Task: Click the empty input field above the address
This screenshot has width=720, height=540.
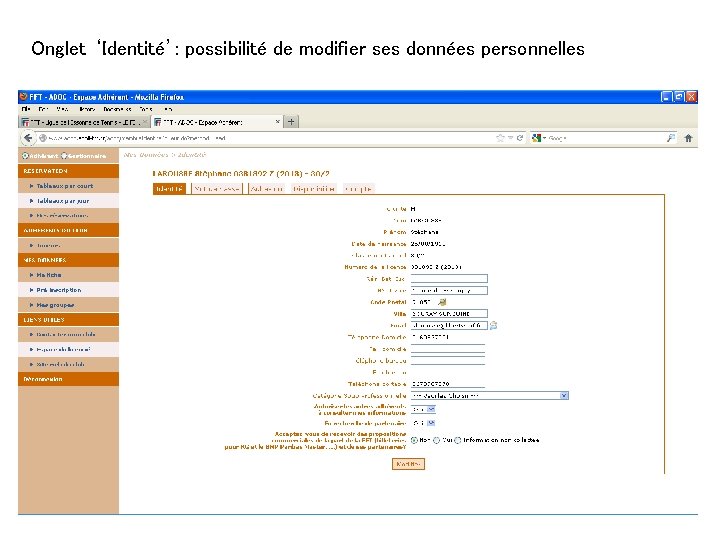Action: (449, 278)
